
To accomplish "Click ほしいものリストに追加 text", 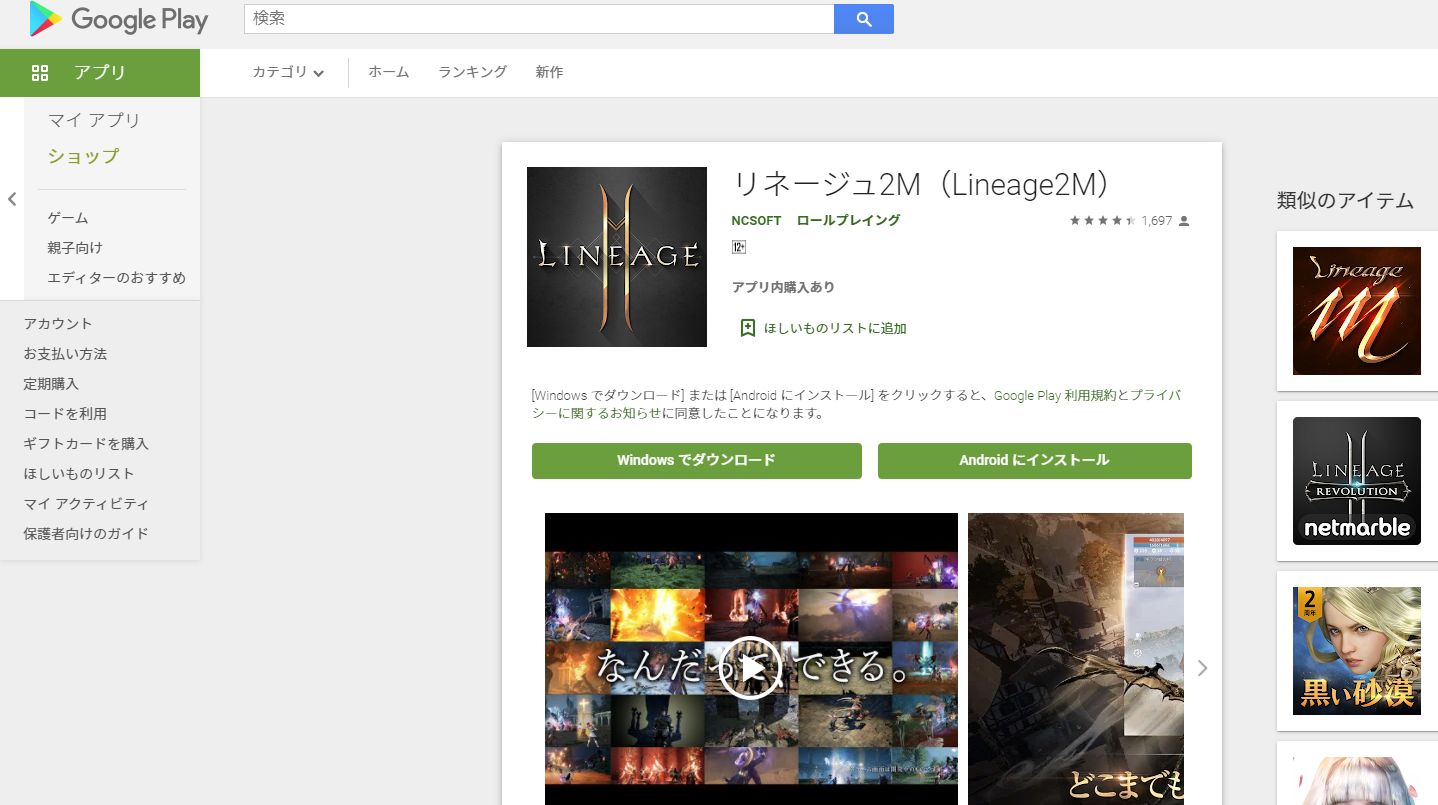I will point(835,328).
